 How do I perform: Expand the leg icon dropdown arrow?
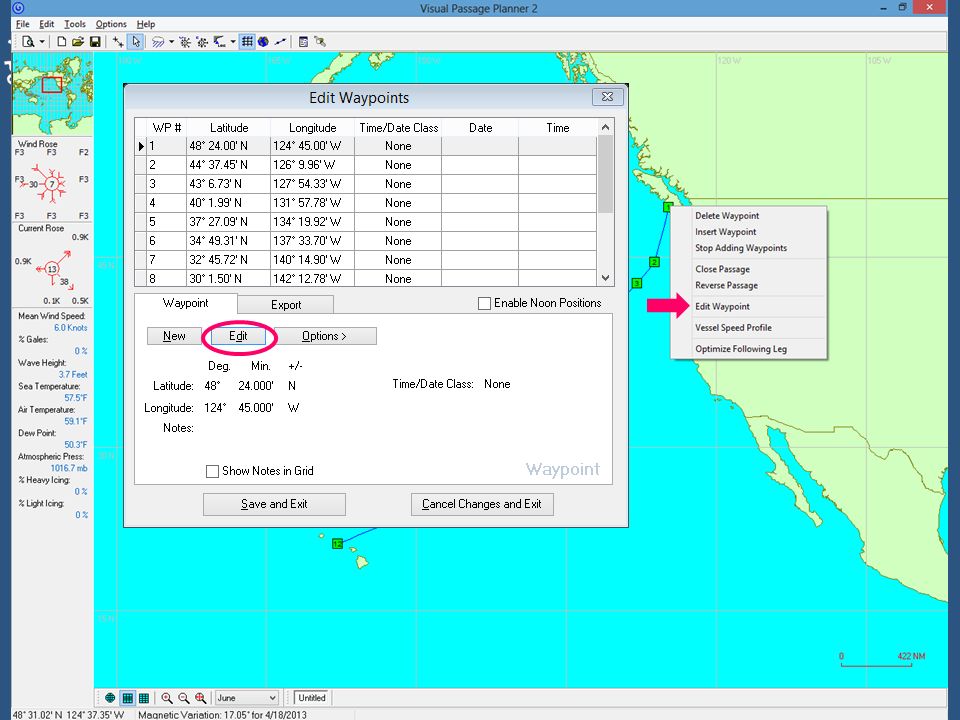[x=233, y=42]
